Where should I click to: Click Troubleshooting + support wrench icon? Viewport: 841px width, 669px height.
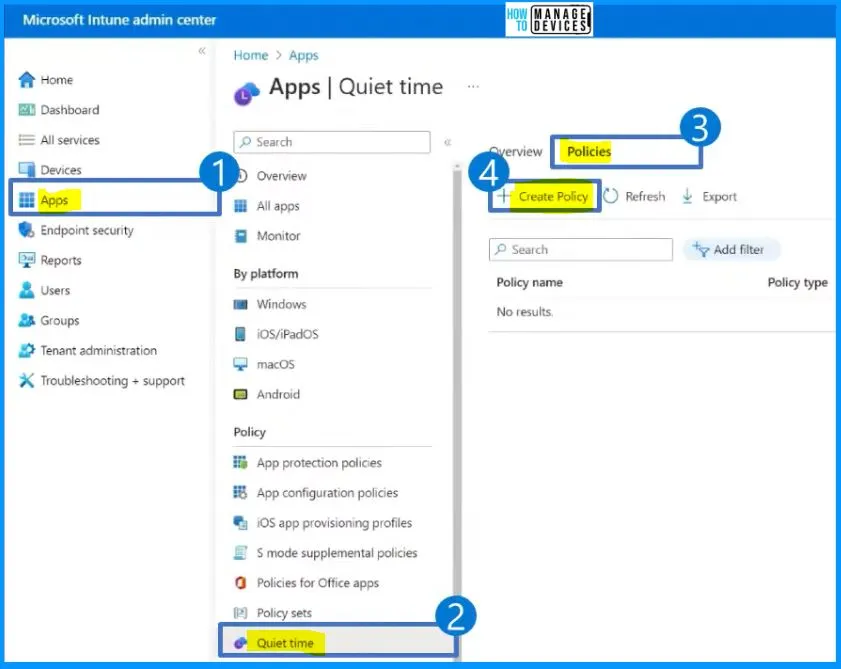[27, 381]
